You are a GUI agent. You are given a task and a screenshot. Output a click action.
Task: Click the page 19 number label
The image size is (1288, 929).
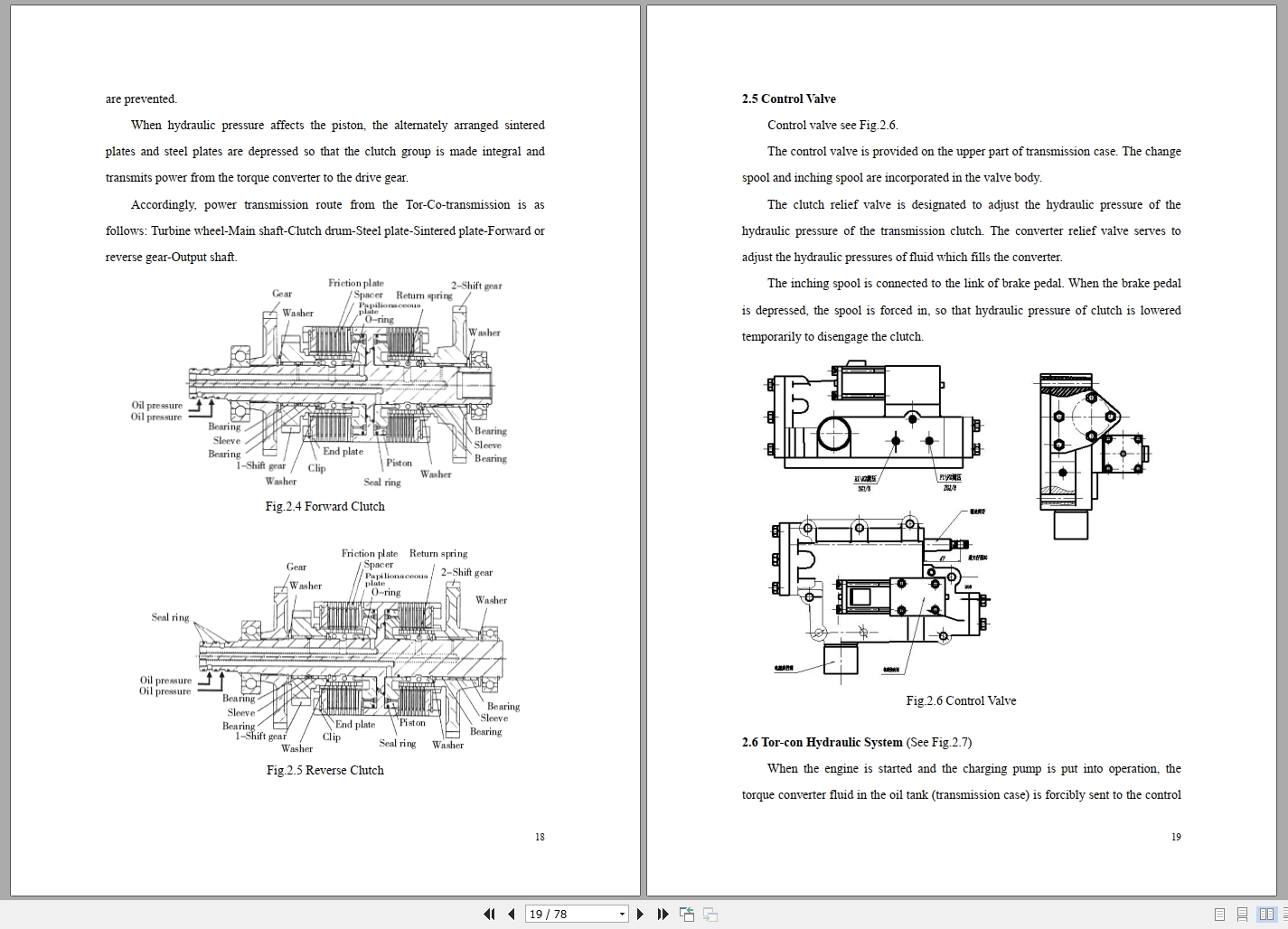[x=1176, y=837]
